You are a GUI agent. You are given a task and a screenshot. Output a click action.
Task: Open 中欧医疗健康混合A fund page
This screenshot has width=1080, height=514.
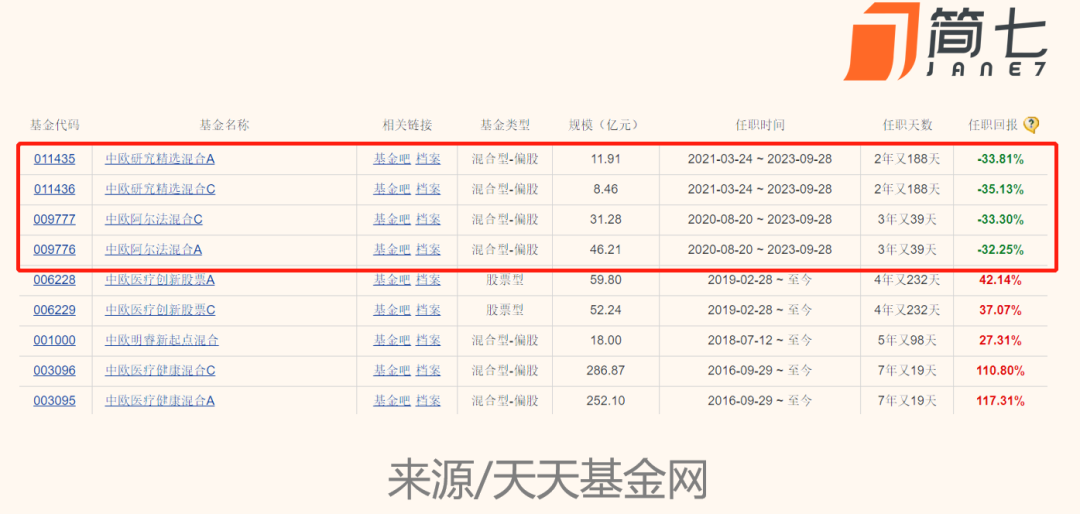coord(160,401)
